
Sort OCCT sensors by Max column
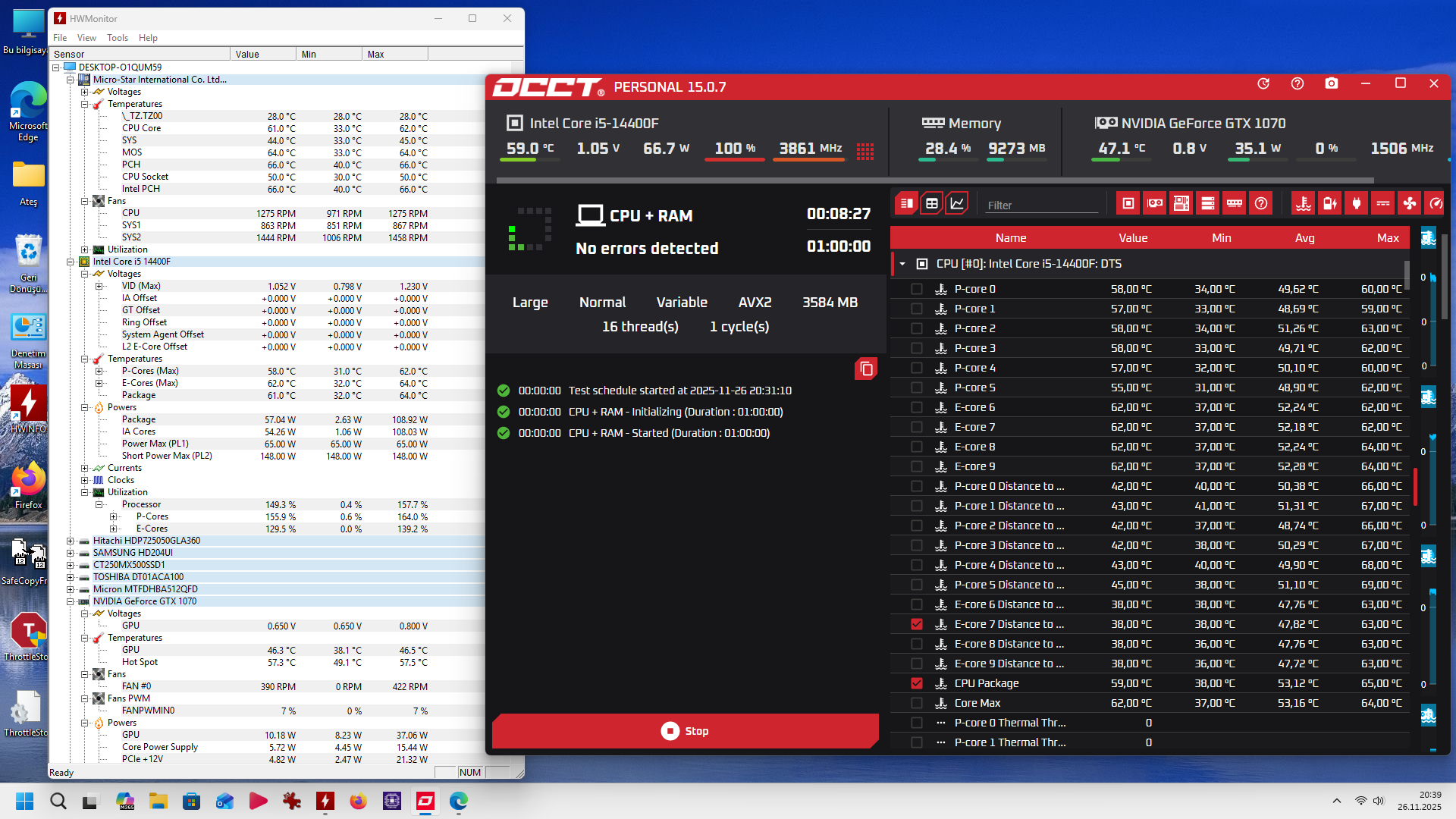[x=1388, y=238]
